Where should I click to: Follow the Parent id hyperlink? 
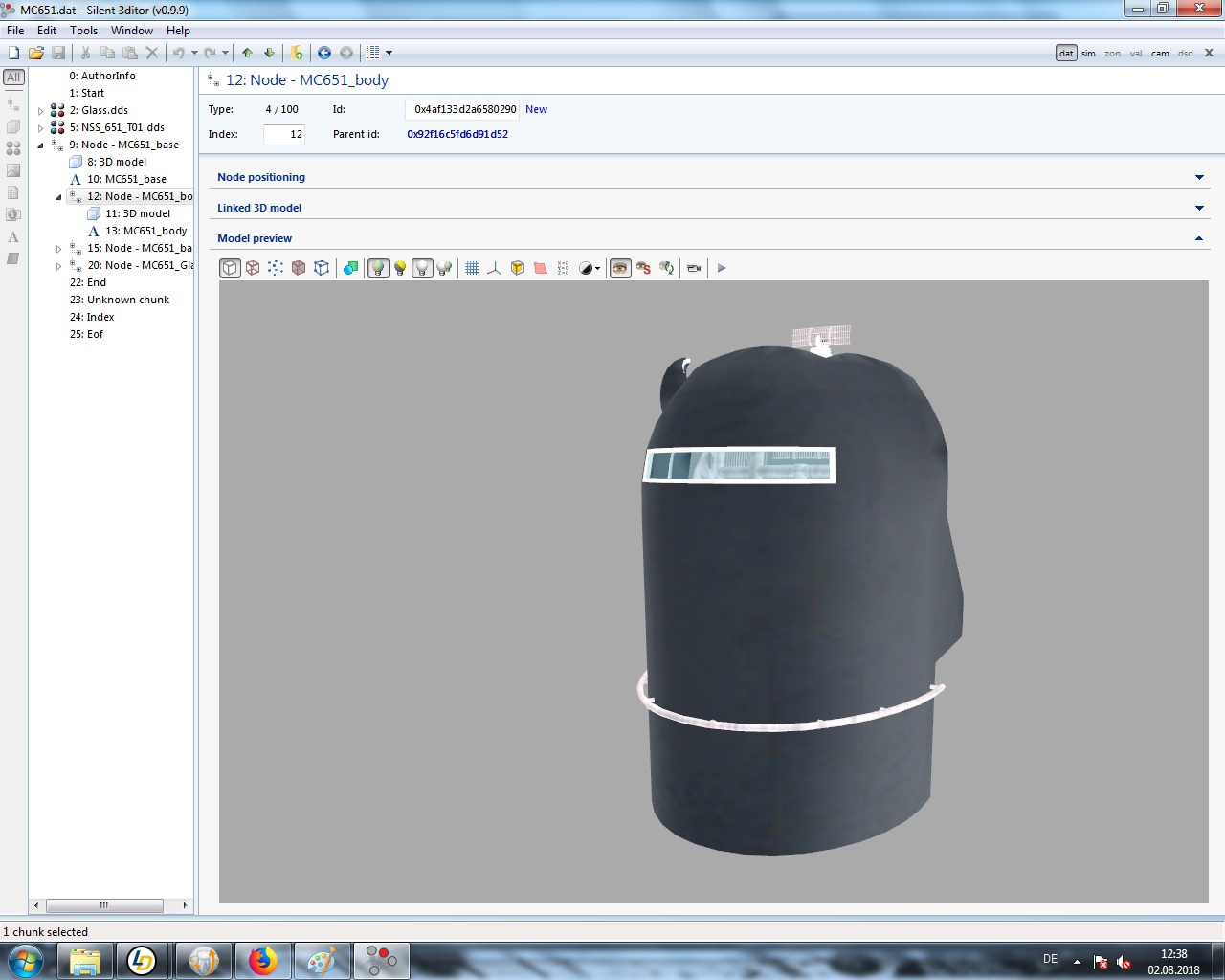click(457, 134)
